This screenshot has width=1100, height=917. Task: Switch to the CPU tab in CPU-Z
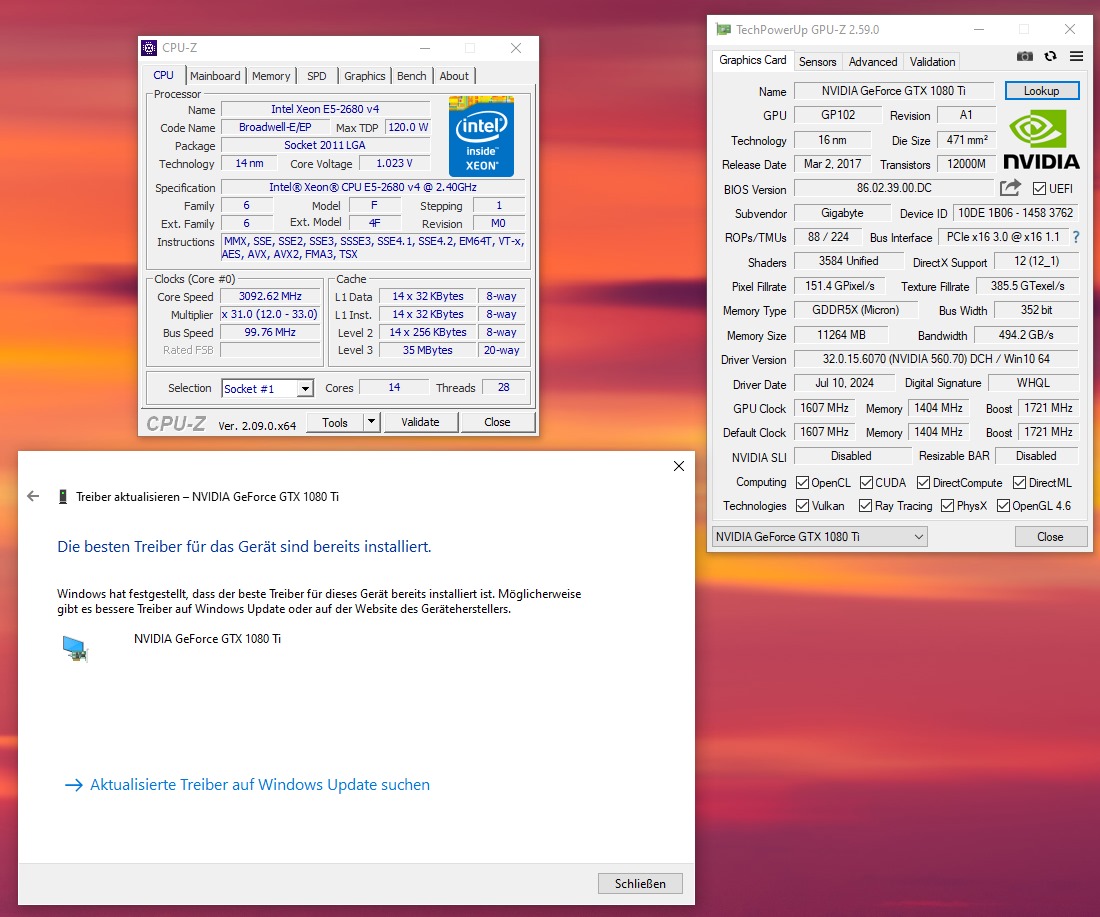163,75
